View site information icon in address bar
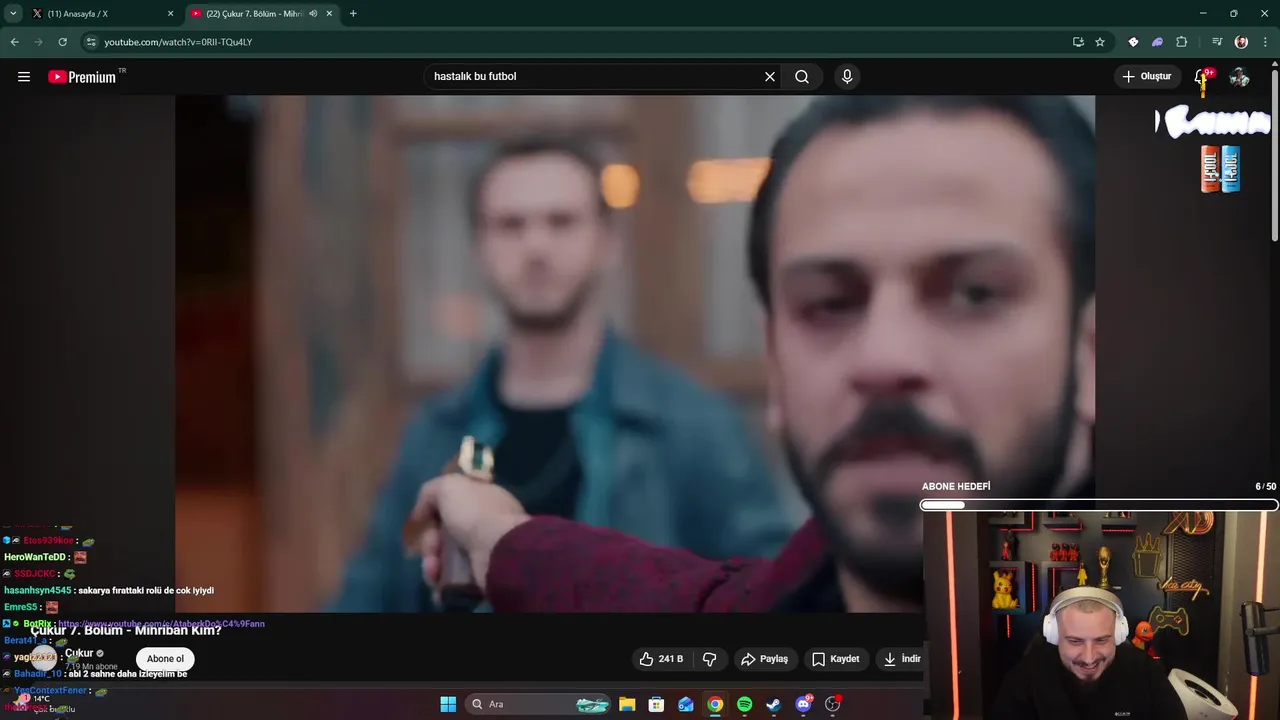 coord(91,42)
